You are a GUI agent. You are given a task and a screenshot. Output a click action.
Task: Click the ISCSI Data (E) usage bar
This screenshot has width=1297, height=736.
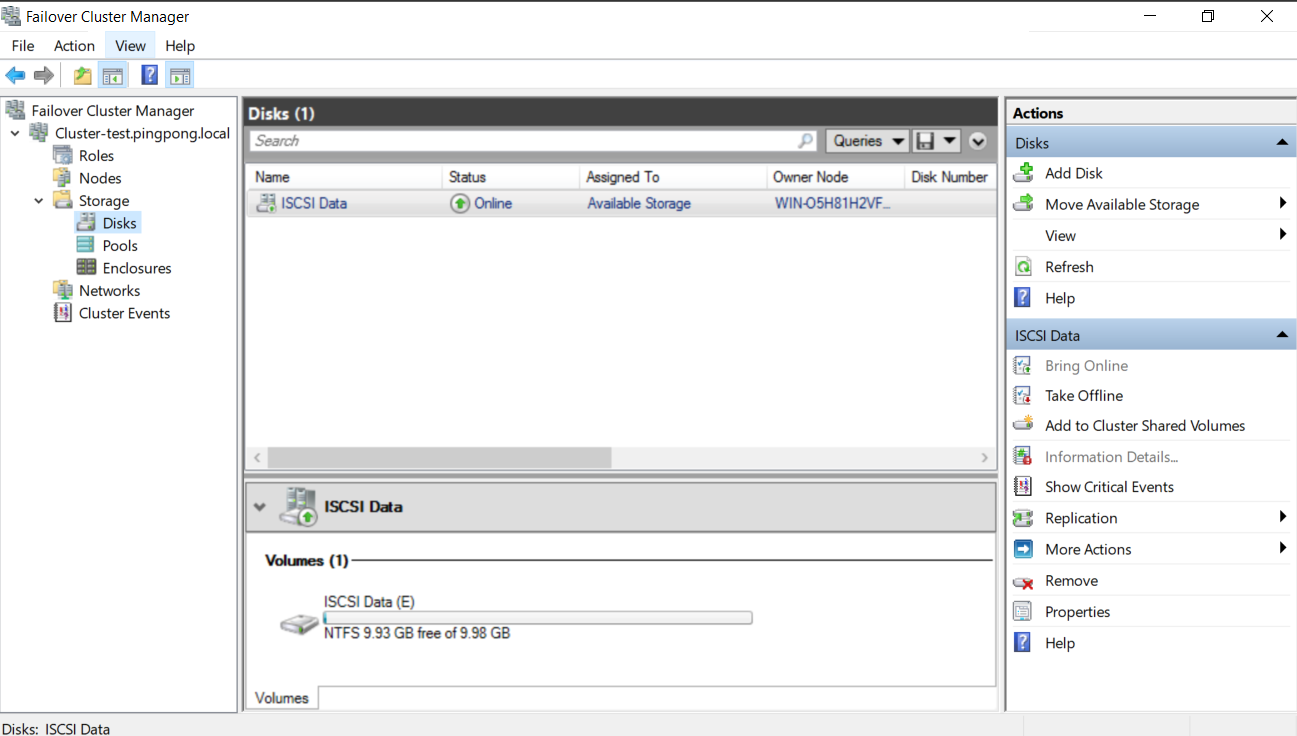pyautogui.click(x=537, y=618)
